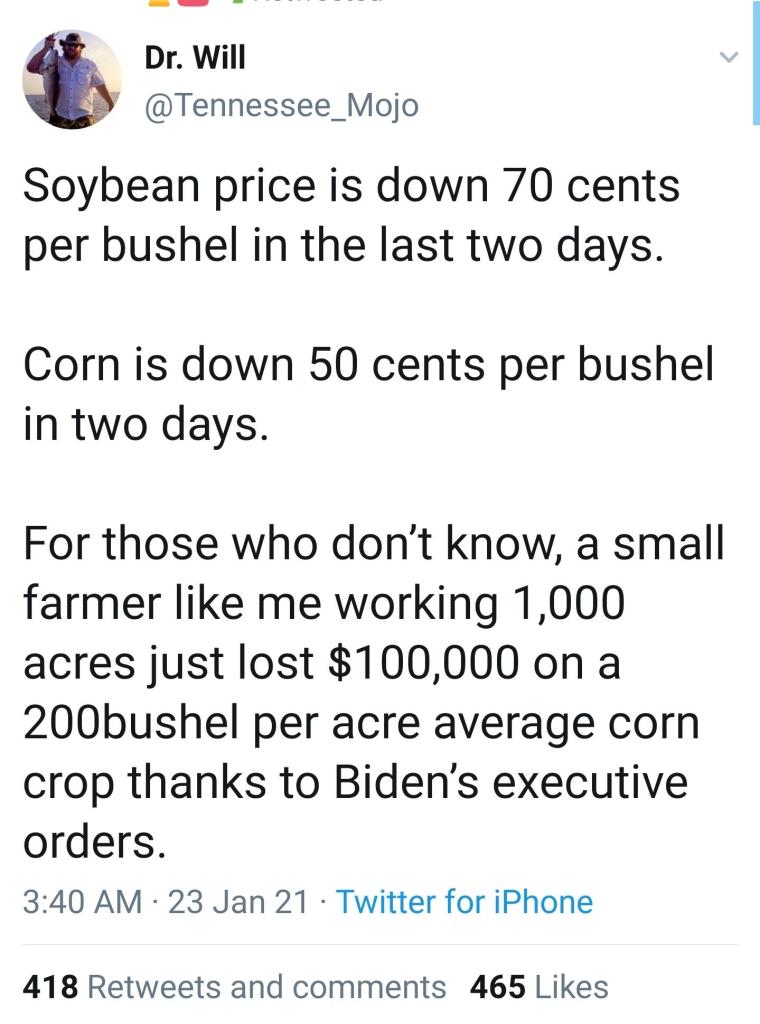This screenshot has width=760, height=1024.
Task: Click the 200bushel per acre text line
Action: tap(361, 724)
